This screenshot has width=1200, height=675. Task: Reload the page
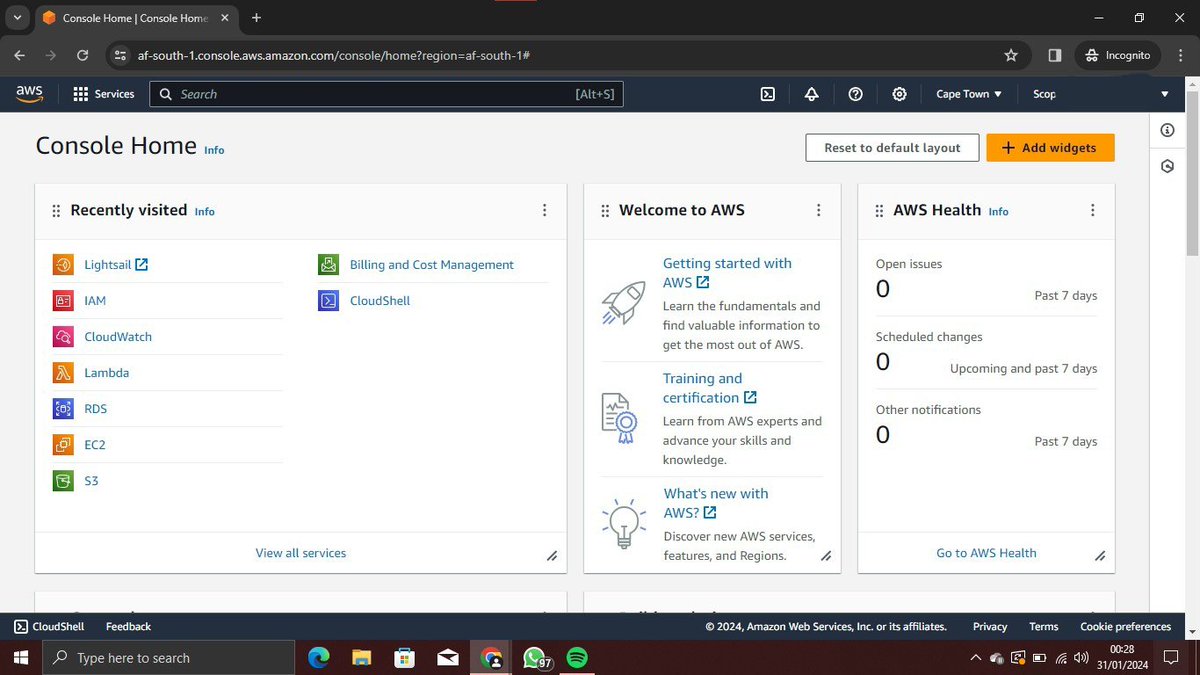(x=82, y=55)
